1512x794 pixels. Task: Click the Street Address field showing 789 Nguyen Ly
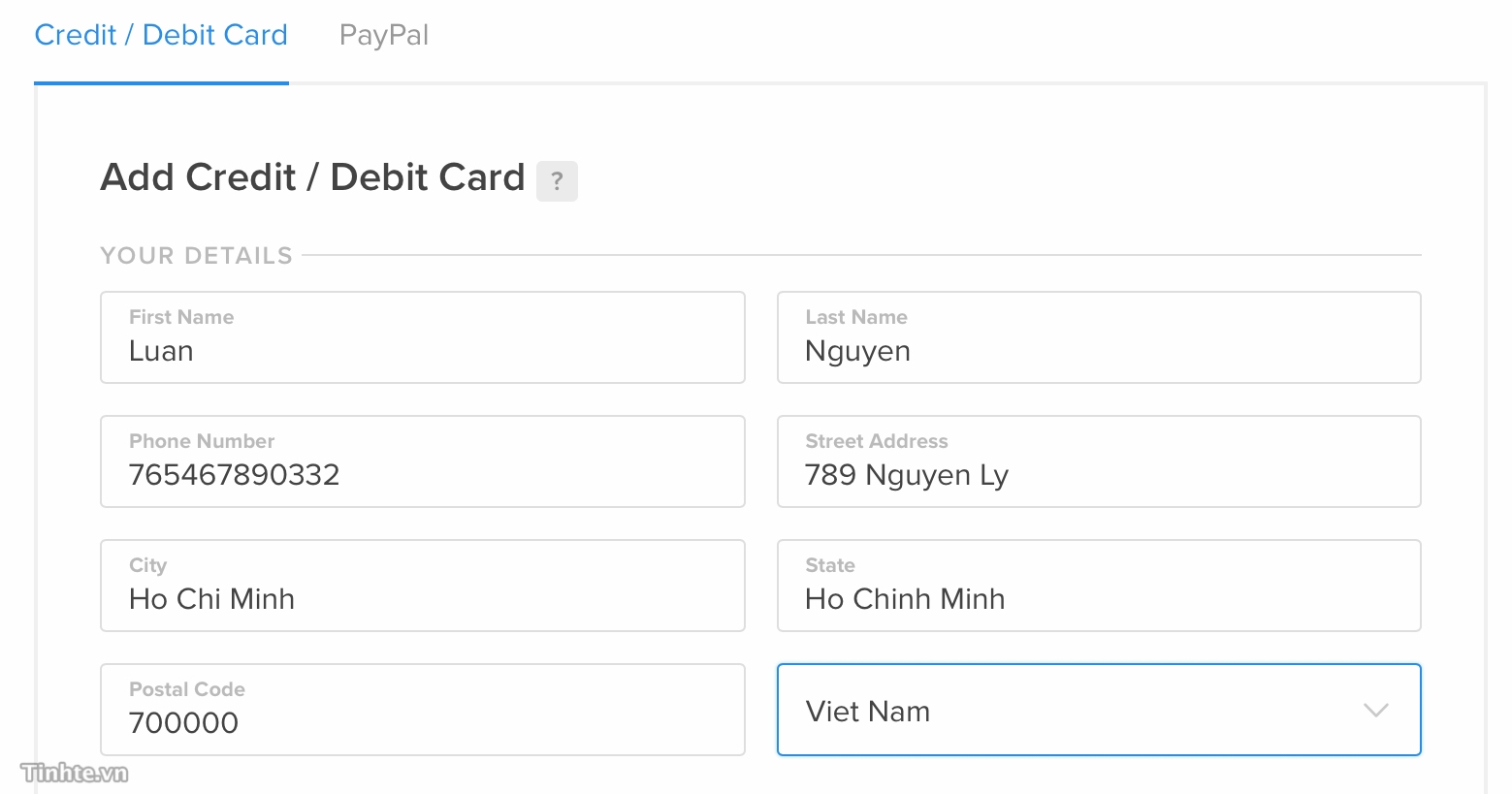(1098, 461)
